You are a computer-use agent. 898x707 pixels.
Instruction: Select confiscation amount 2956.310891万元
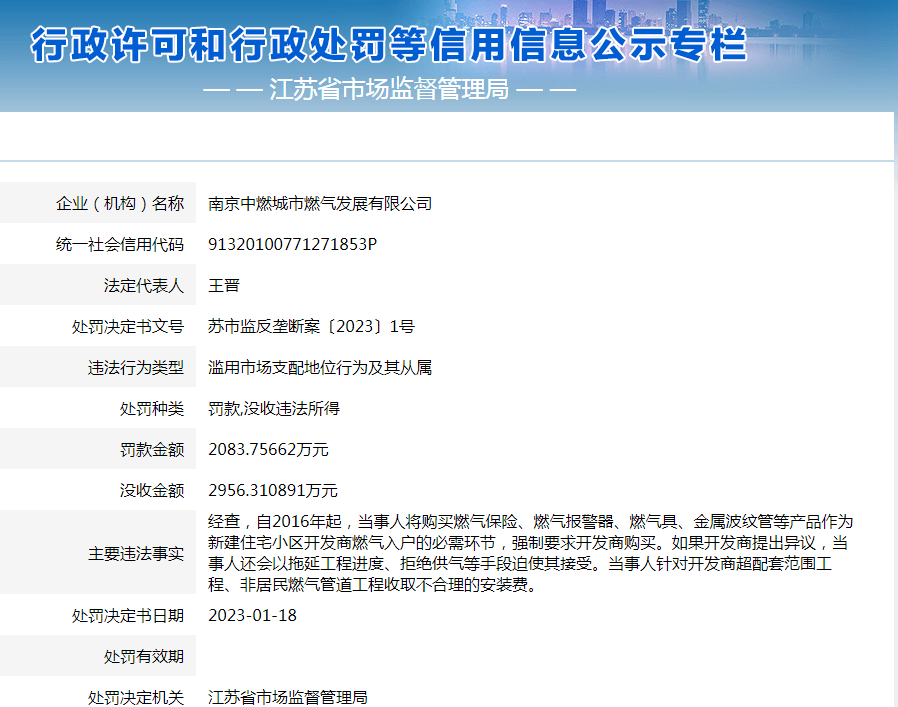(x=273, y=491)
